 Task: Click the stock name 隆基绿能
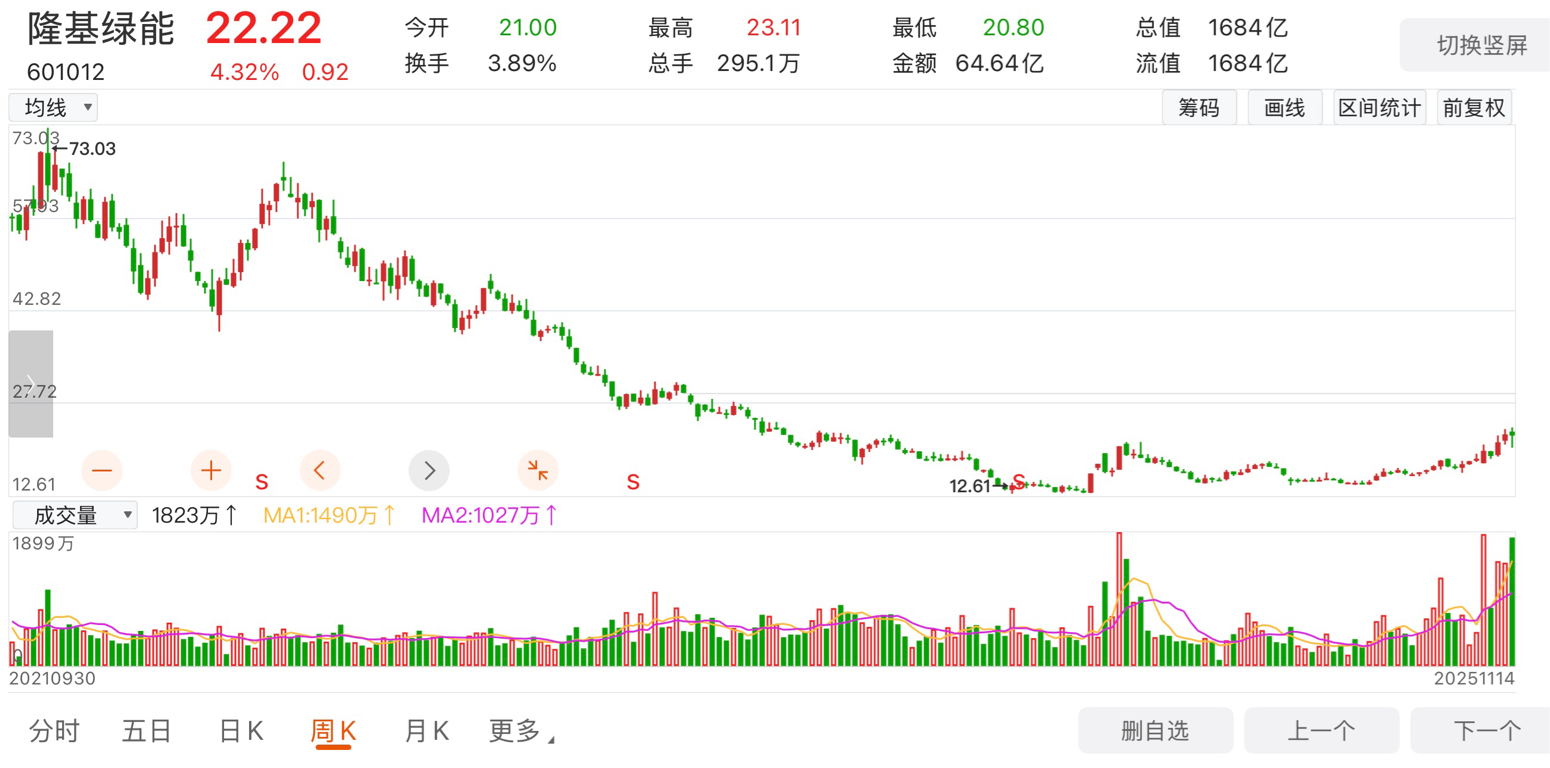coord(100,29)
